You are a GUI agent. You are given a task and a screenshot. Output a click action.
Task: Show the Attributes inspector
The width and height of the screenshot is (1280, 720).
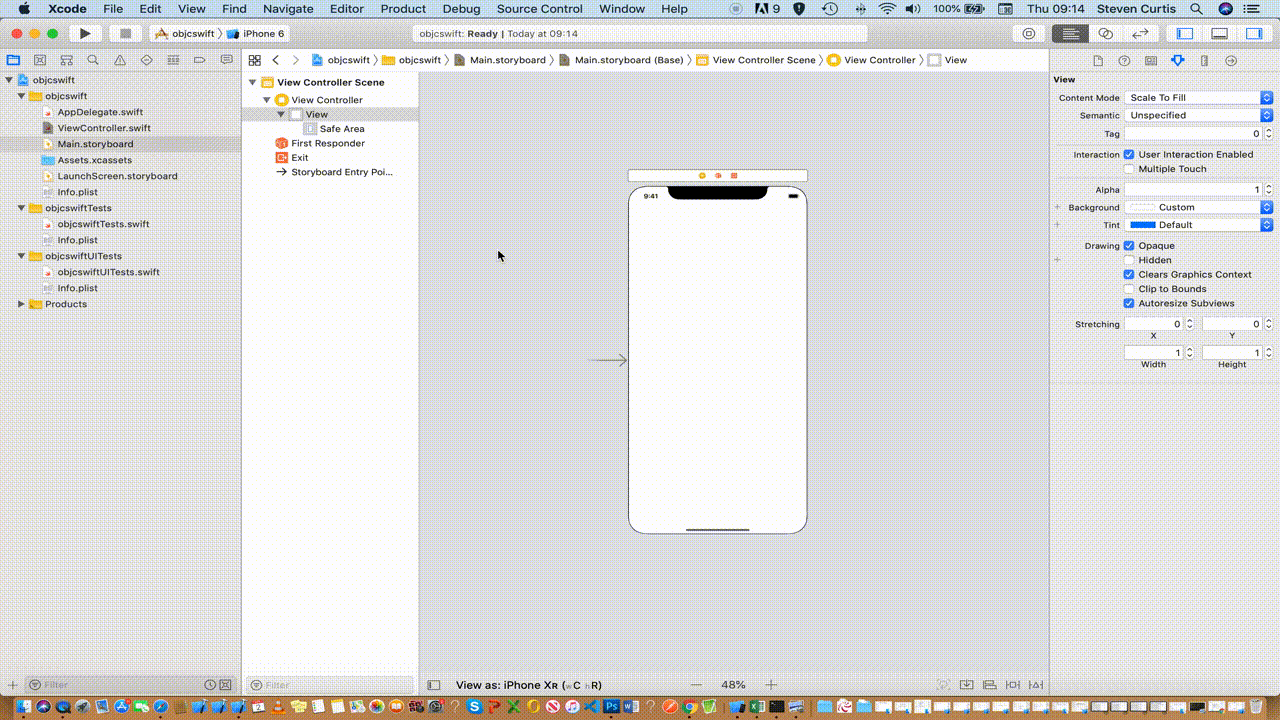[1178, 61]
